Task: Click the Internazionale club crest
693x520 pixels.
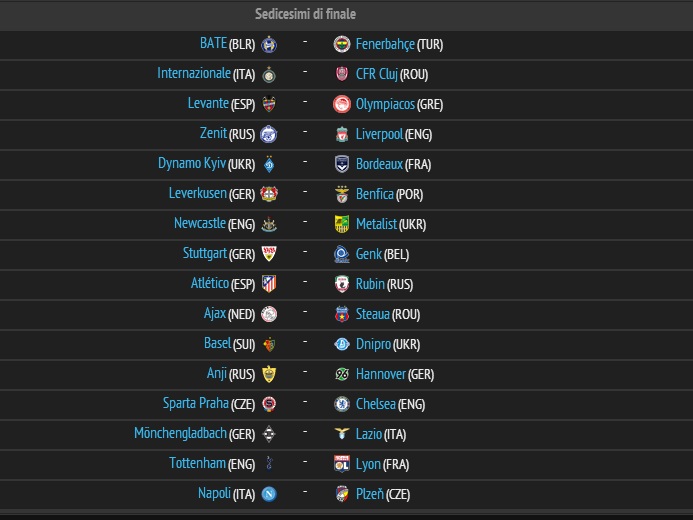Action: click(268, 74)
